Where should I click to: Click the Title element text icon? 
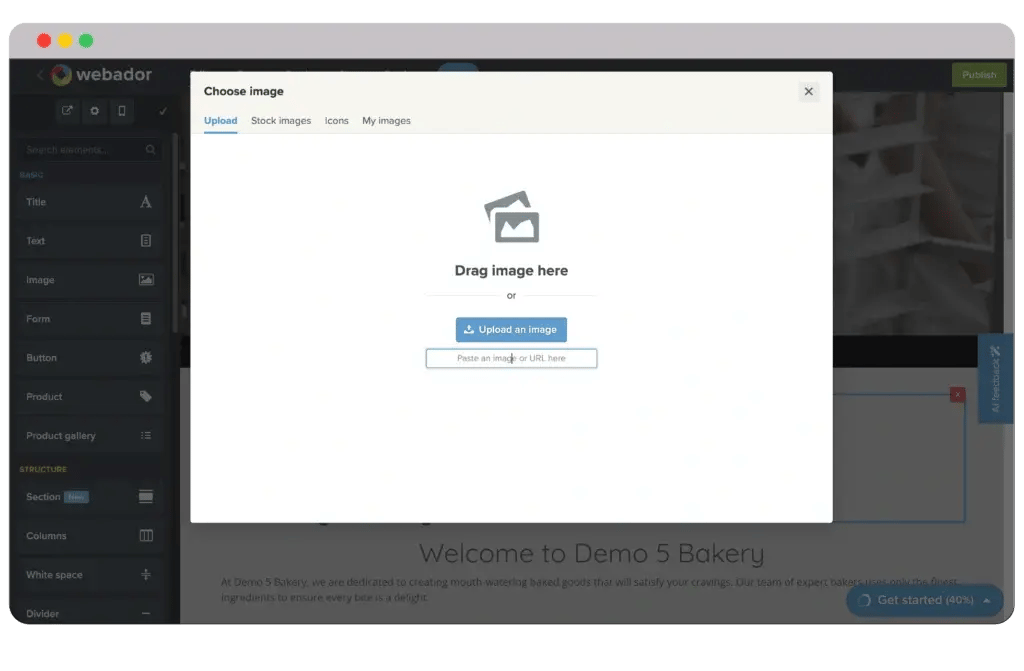146,202
